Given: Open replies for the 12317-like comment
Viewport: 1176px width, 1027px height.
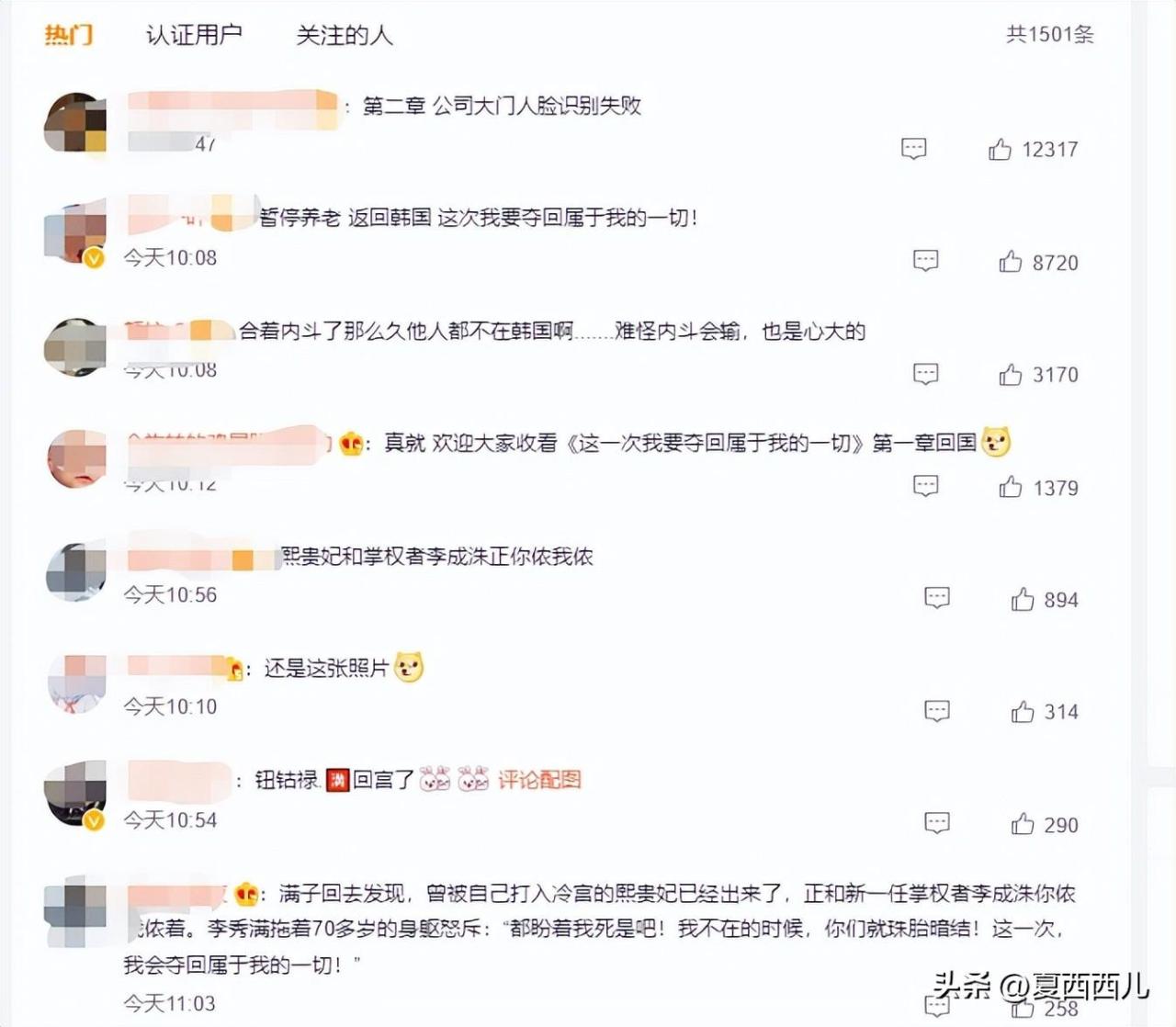Looking at the screenshot, I should point(913,149).
